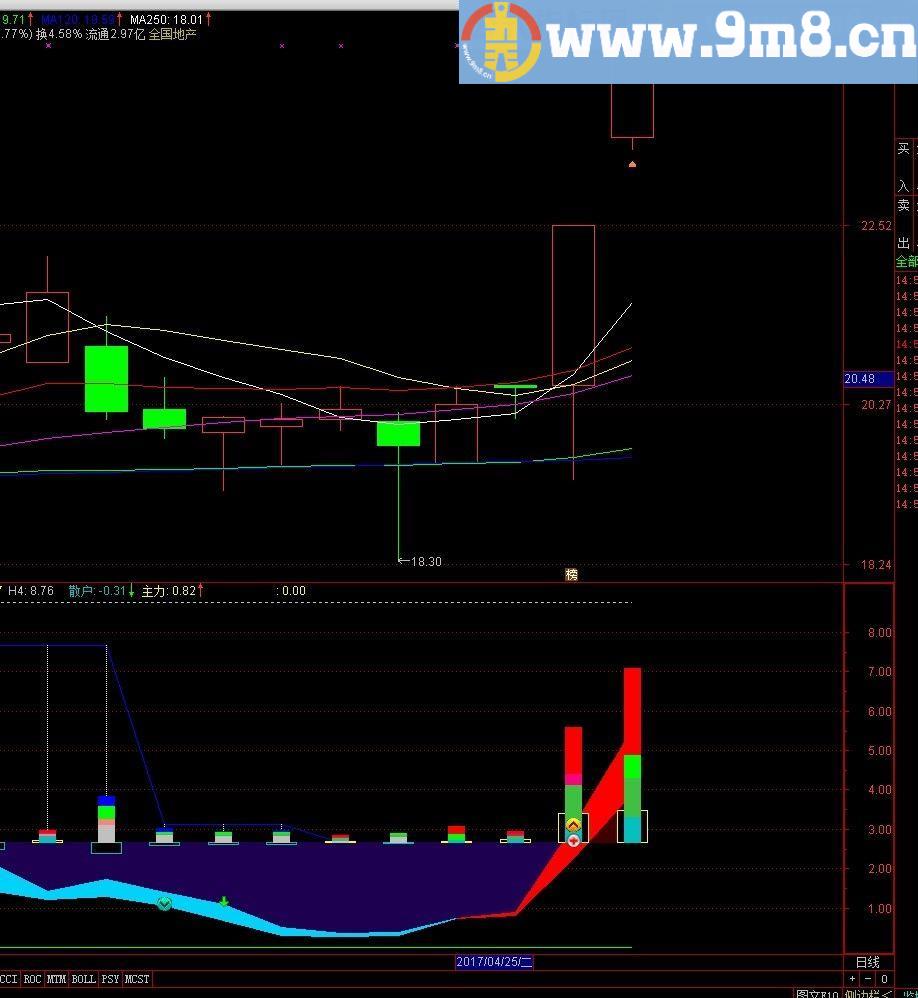The width and height of the screenshot is (918, 998).
Task: Click the MA250: 18.01 readout
Action: pos(166,20)
